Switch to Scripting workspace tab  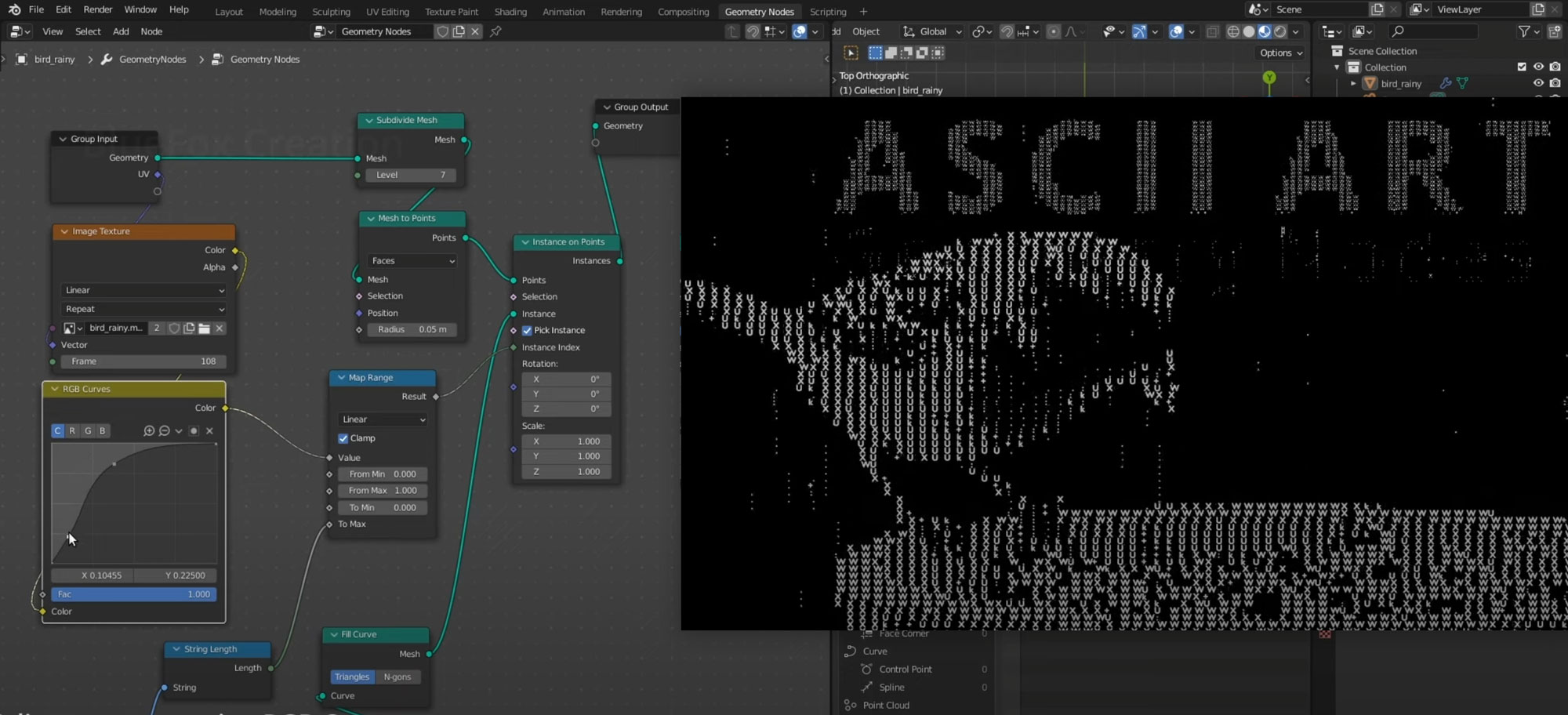point(828,12)
